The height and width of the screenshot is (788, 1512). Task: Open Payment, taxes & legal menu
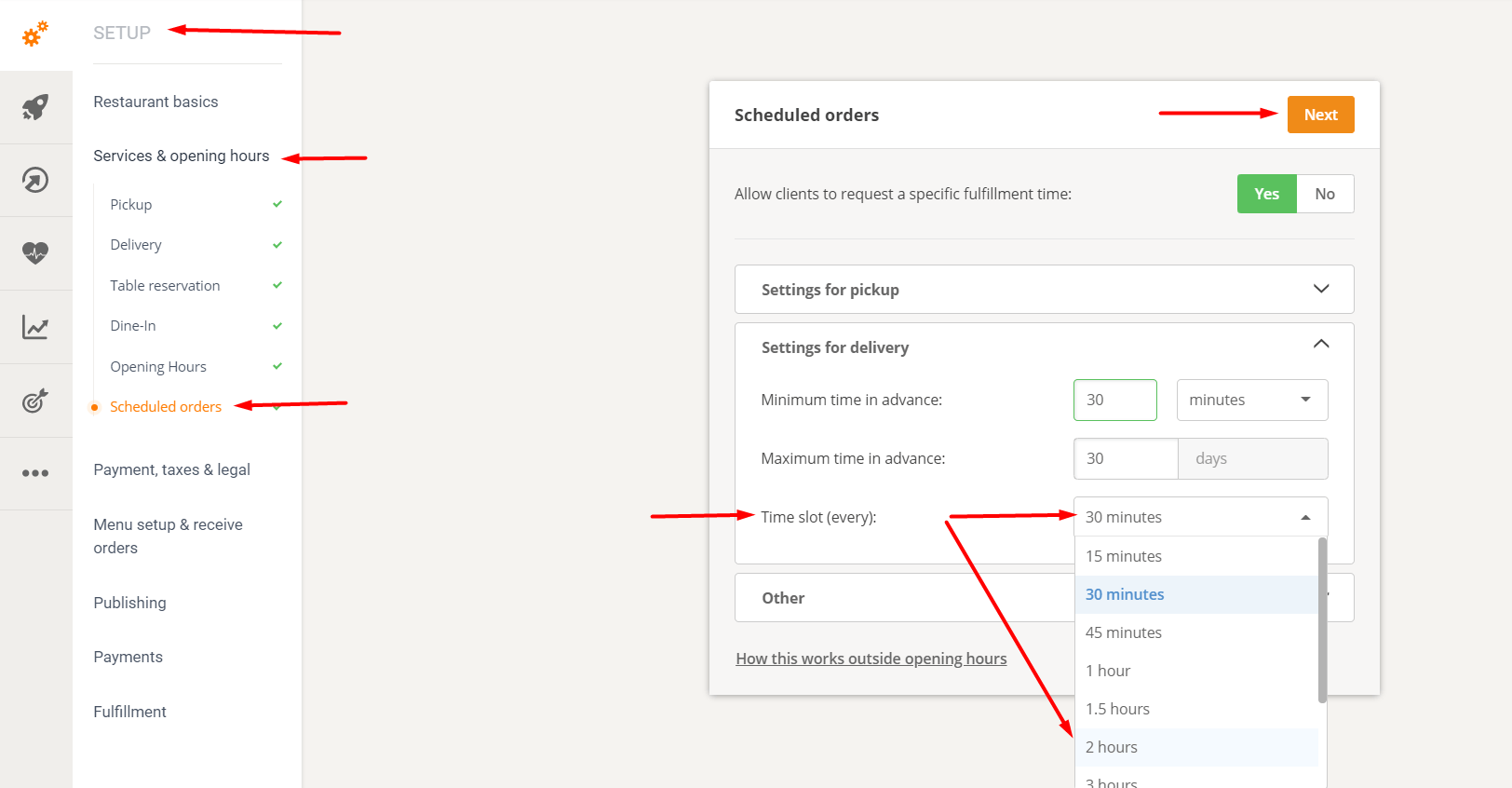click(x=171, y=469)
